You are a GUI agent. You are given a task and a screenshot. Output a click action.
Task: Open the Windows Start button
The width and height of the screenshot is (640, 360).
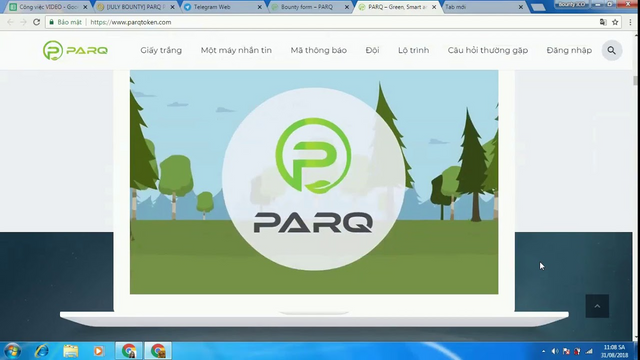click(12, 351)
